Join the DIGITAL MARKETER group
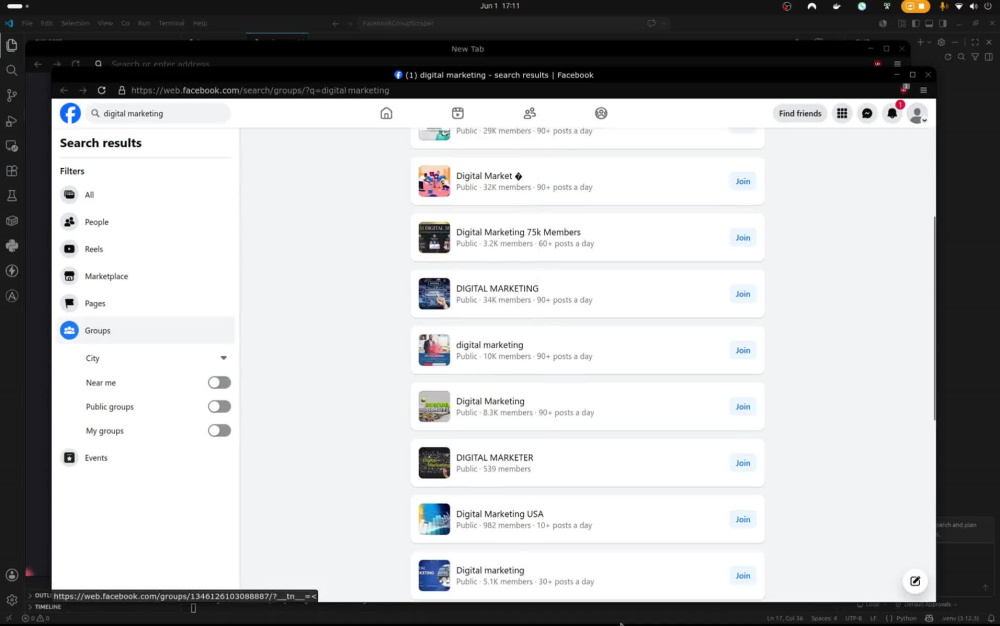 (x=743, y=463)
